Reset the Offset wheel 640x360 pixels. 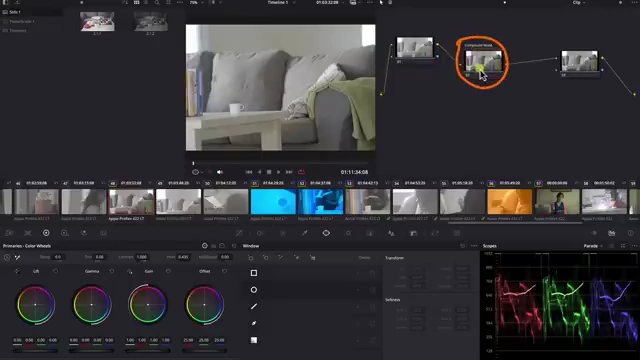(x=224, y=271)
